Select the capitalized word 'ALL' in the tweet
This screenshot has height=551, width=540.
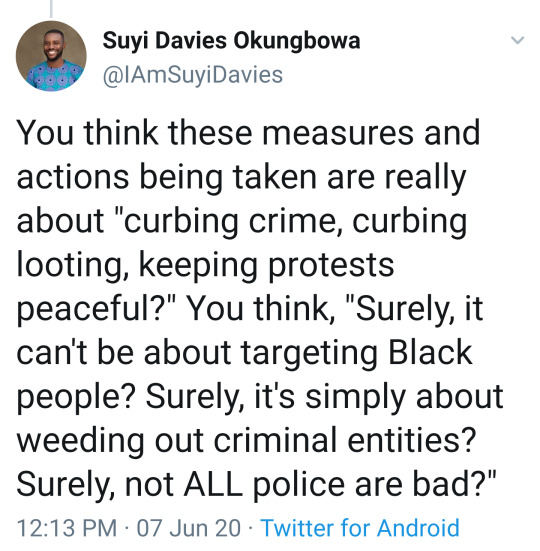point(213,484)
